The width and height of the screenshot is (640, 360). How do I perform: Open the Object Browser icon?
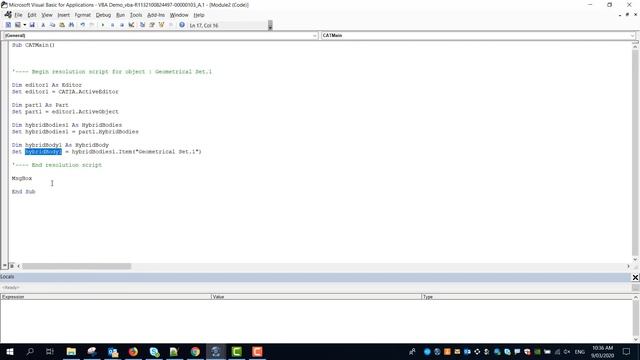(x=161, y=25)
